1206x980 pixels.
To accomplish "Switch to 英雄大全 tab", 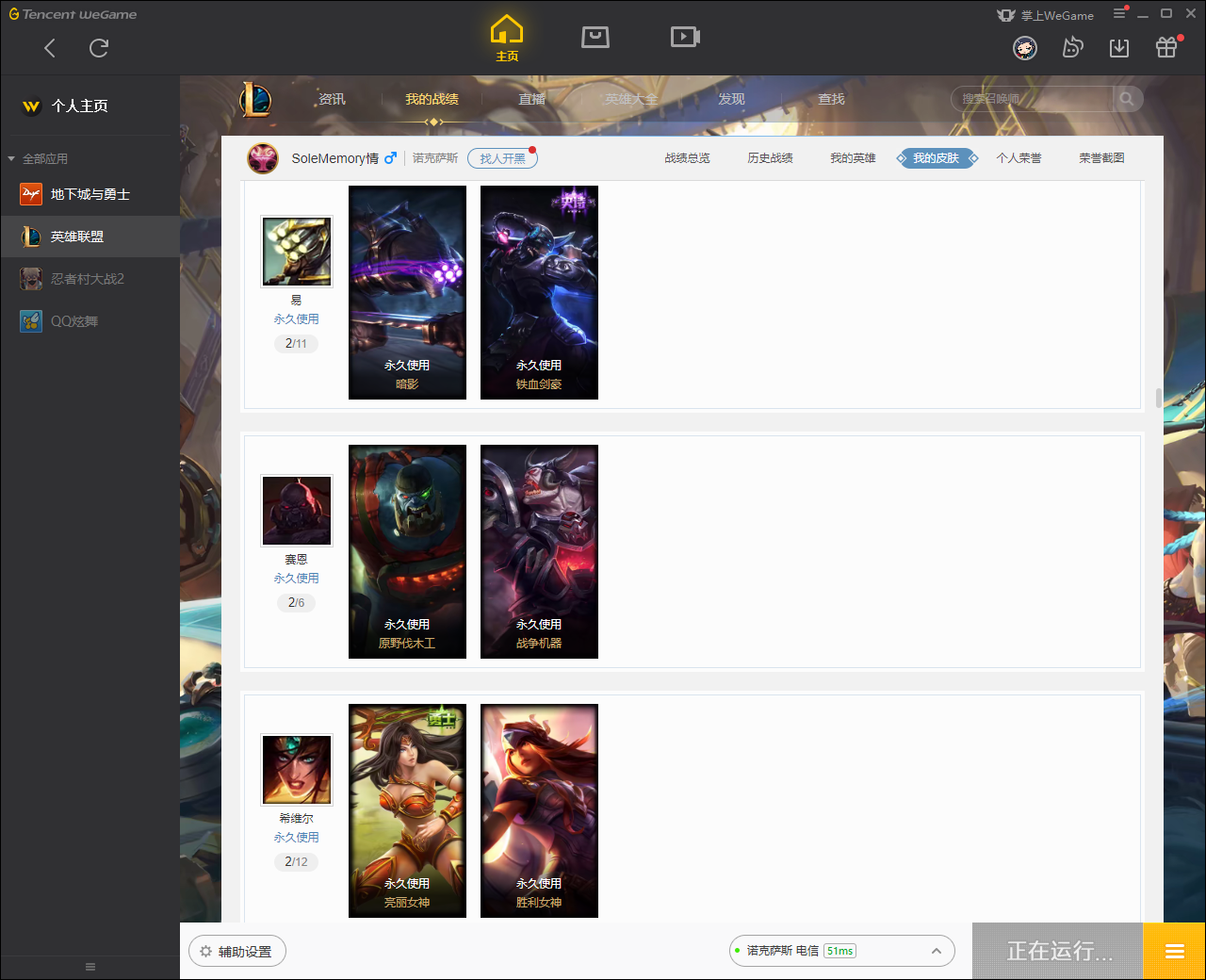I will tap(631, 99).
